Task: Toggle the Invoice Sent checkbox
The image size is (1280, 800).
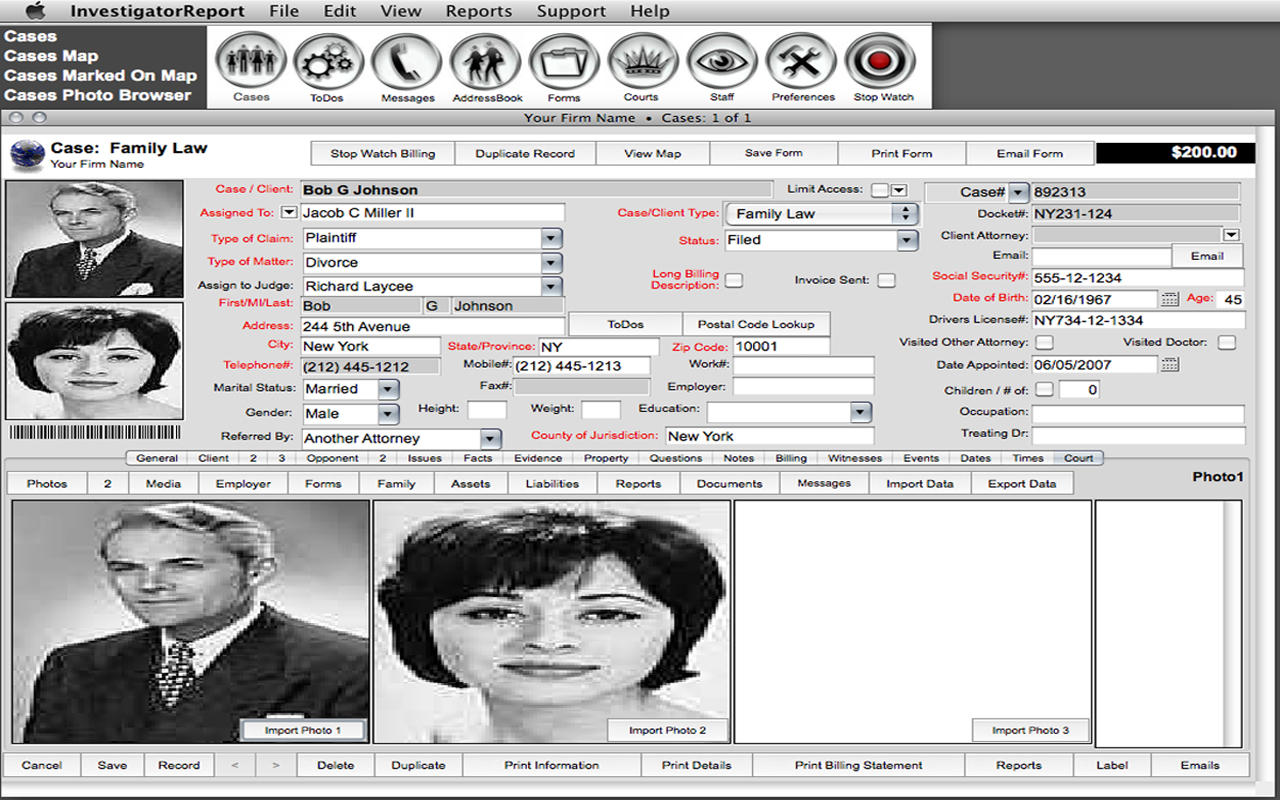Action: coord(886,280)
